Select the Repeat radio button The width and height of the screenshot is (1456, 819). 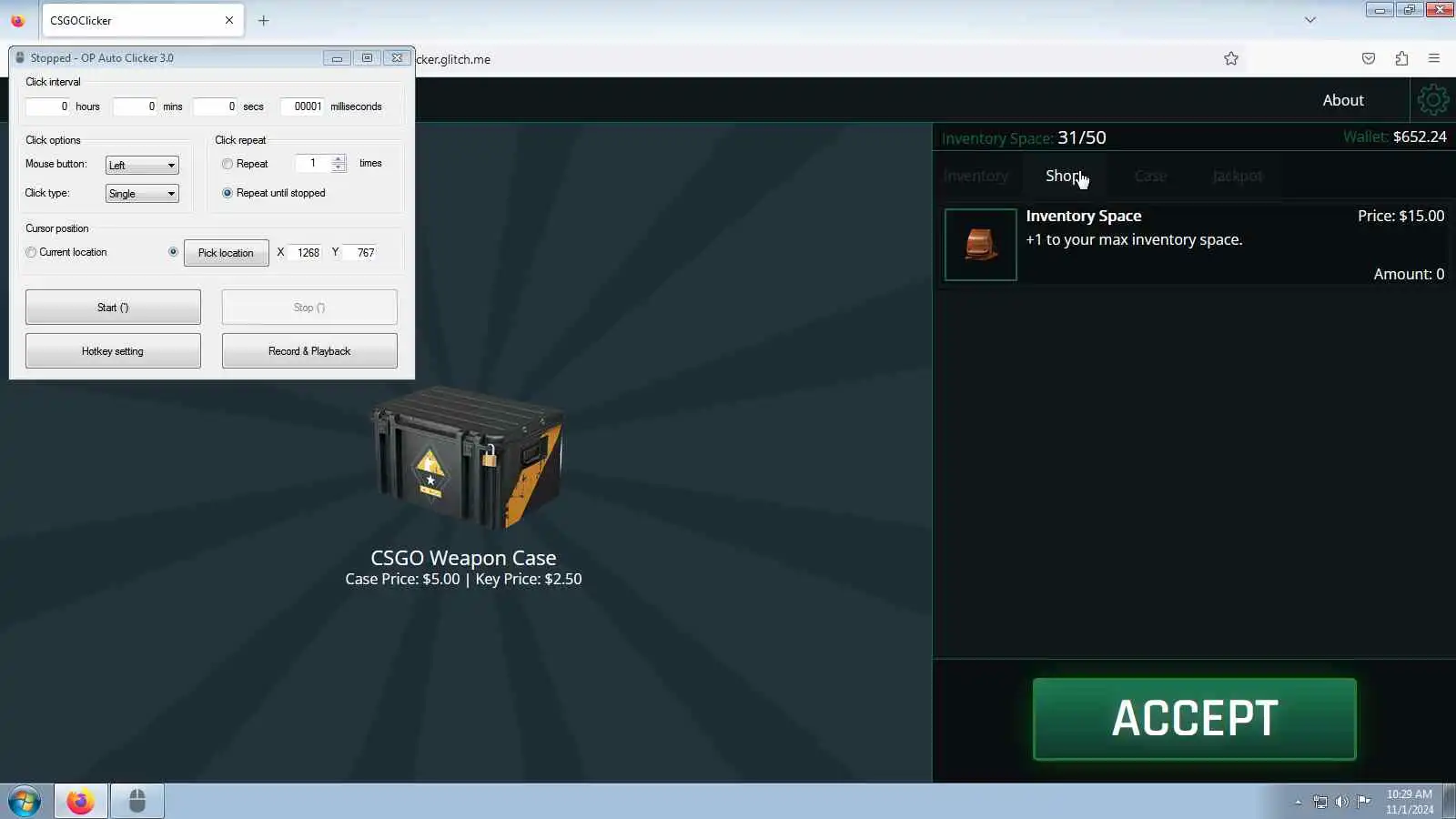pyautogui.click(x=227, y=165)
